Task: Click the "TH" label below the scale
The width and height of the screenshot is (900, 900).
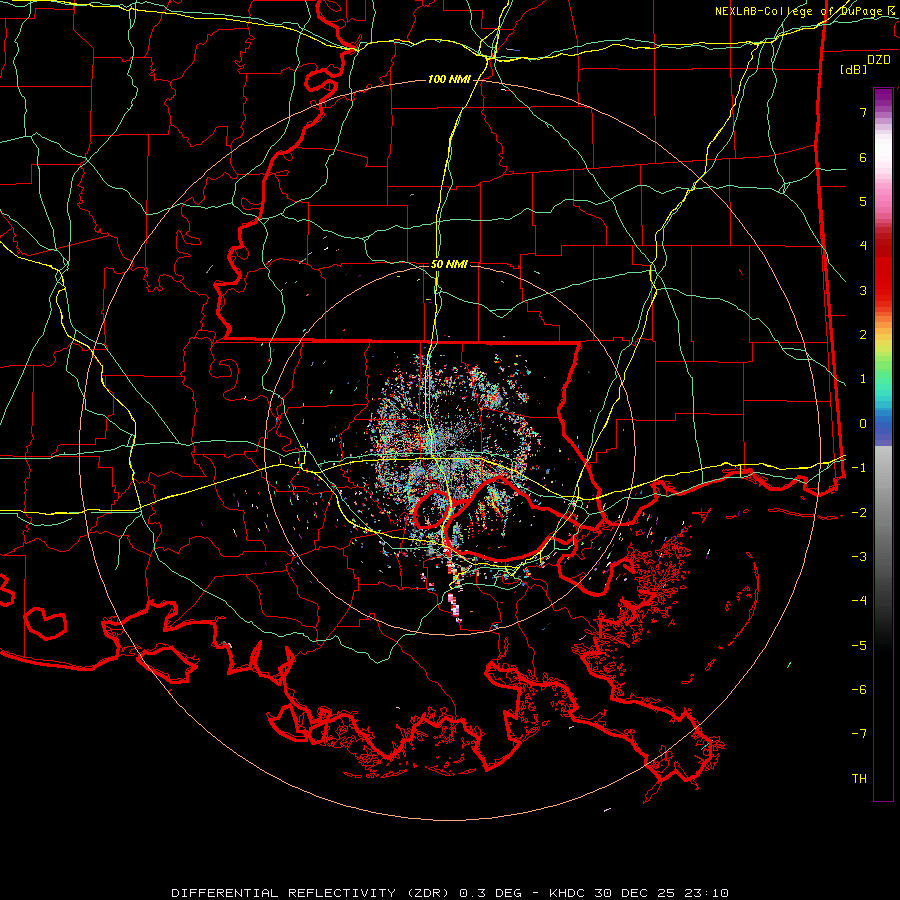Action: [x=859, y=779]
